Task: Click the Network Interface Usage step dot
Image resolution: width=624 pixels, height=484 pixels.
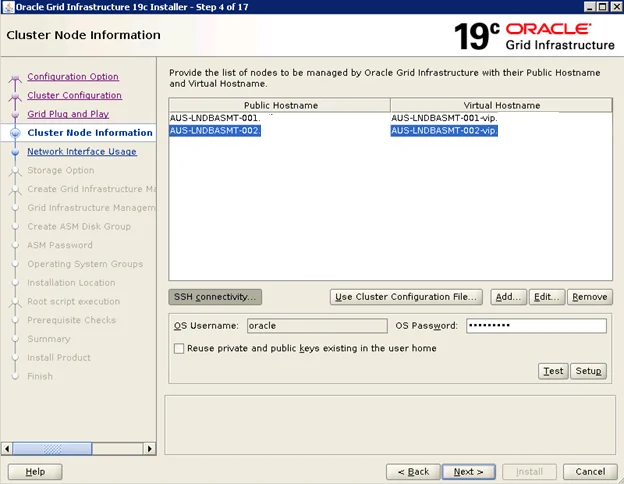Action: tap(15, 152)
